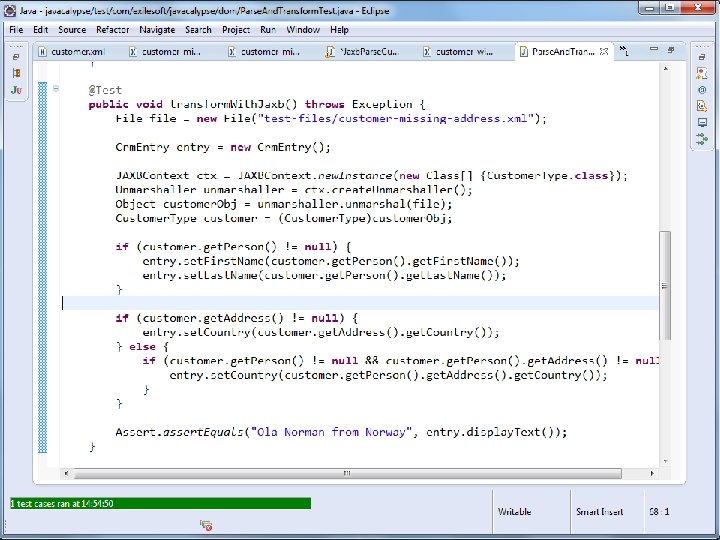Click the Problems view icon in right trim

click(702, 73)
